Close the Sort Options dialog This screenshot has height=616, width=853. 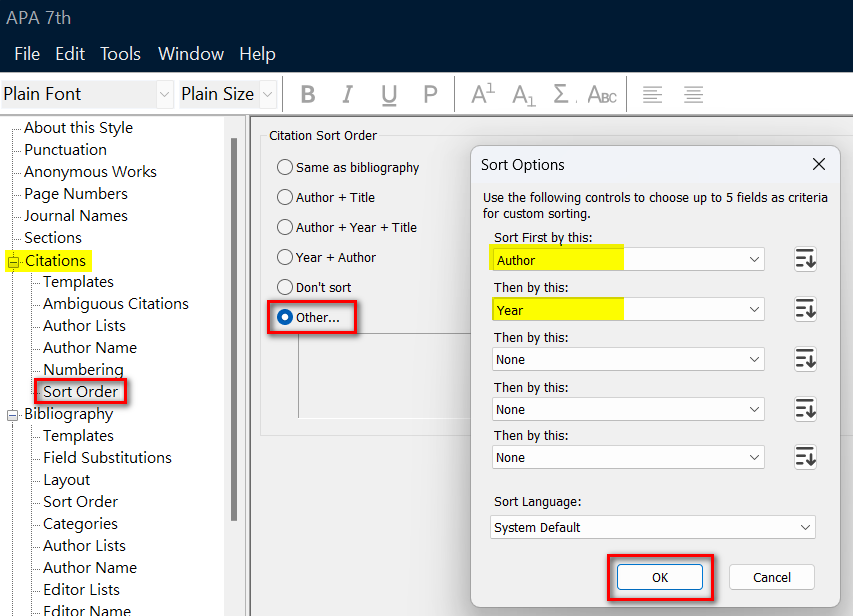pos(818,164)
